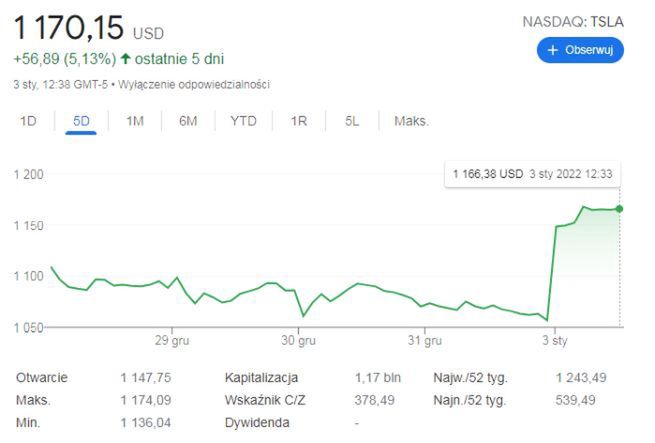655x443 pixels.
Task: Show the 1M chart period
Action: tap(135, 121)
